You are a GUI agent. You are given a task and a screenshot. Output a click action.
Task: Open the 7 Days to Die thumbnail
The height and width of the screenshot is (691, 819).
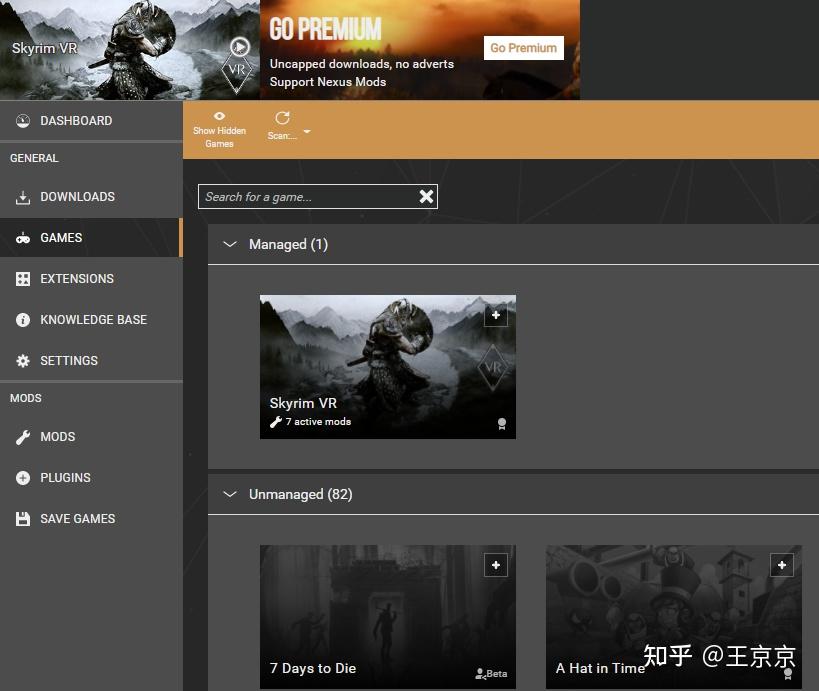click(x=388, y=617)
